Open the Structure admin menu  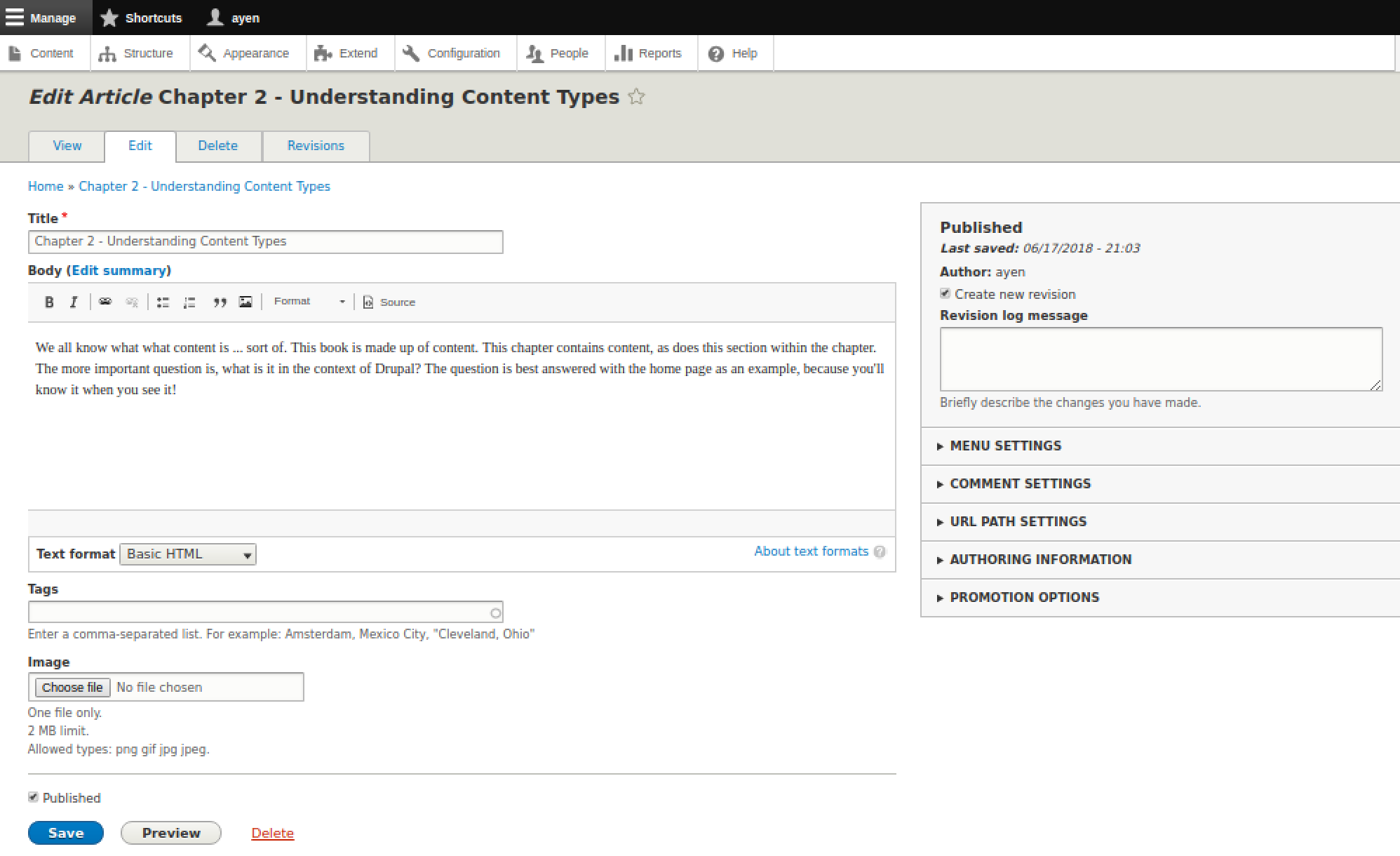(x=137, y=53)
